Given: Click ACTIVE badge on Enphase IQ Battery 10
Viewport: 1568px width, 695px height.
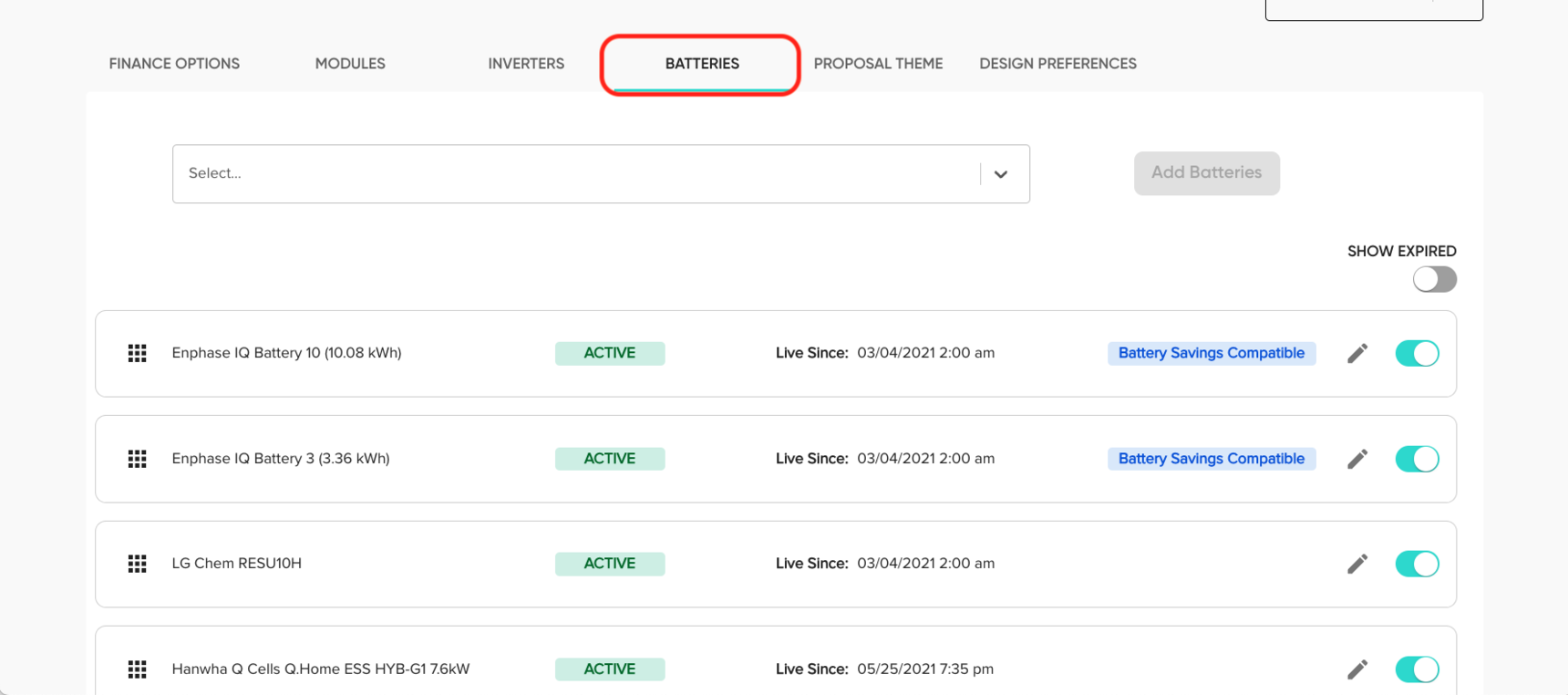Looking at the screenshot, I should [610, 354].
